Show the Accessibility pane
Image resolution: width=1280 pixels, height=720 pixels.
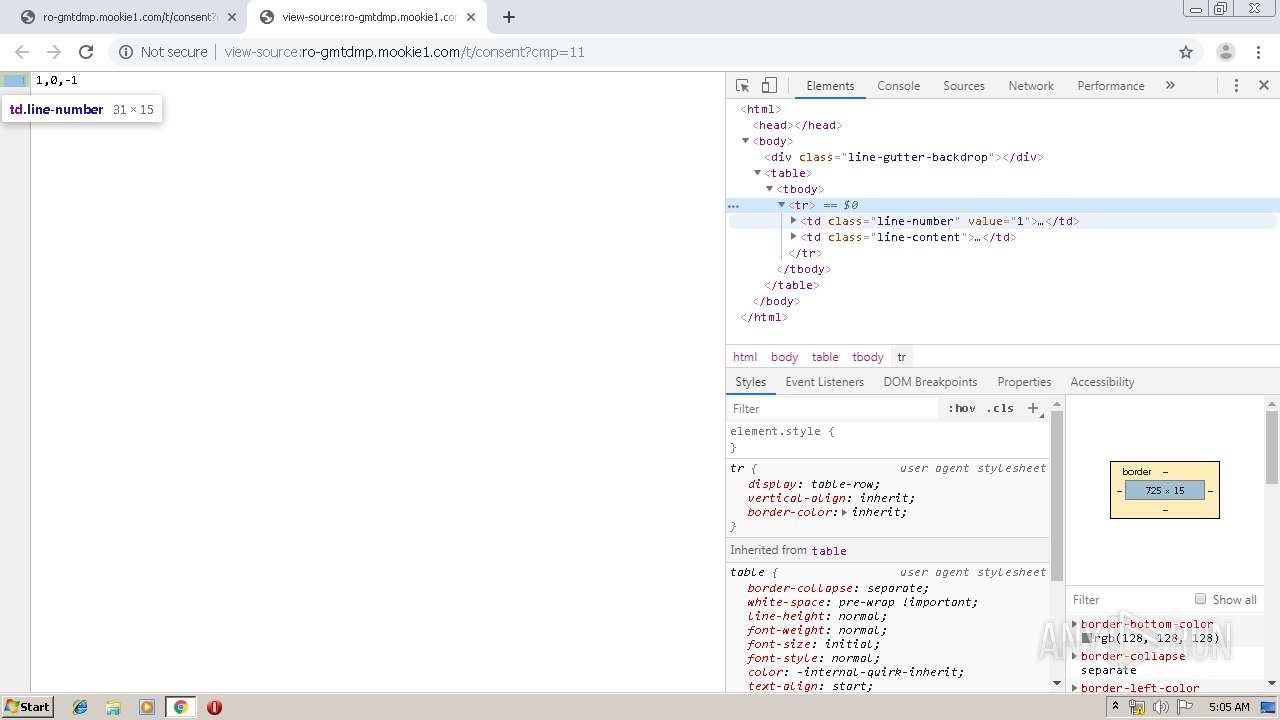point(1102,382)
